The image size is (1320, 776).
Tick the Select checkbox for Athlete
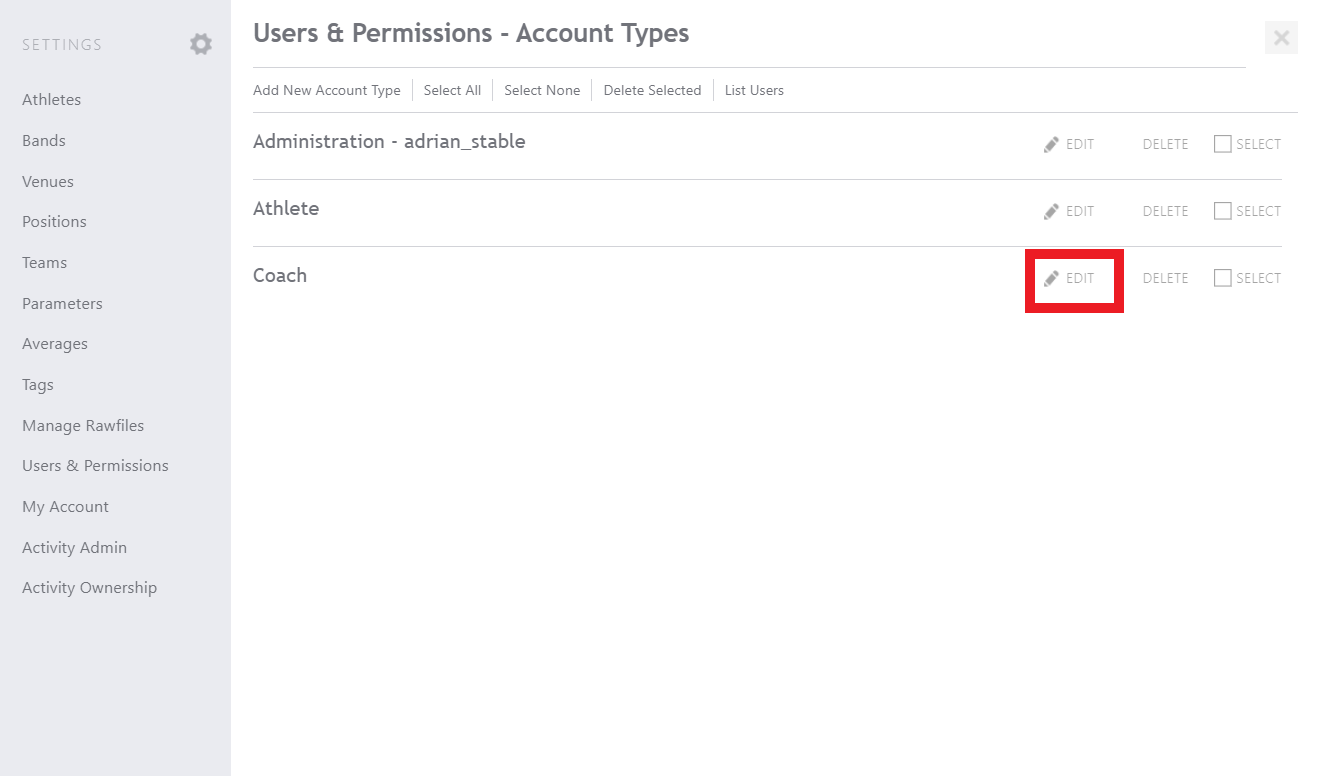pyautogui.click(x=1222, y=211)
